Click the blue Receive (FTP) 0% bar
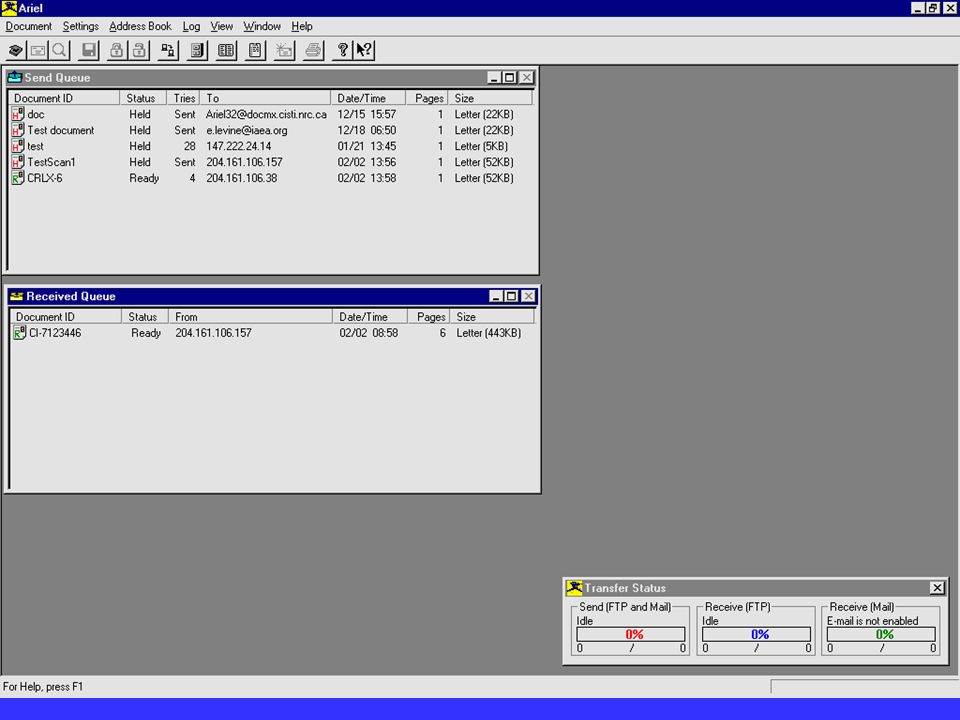 756,634
